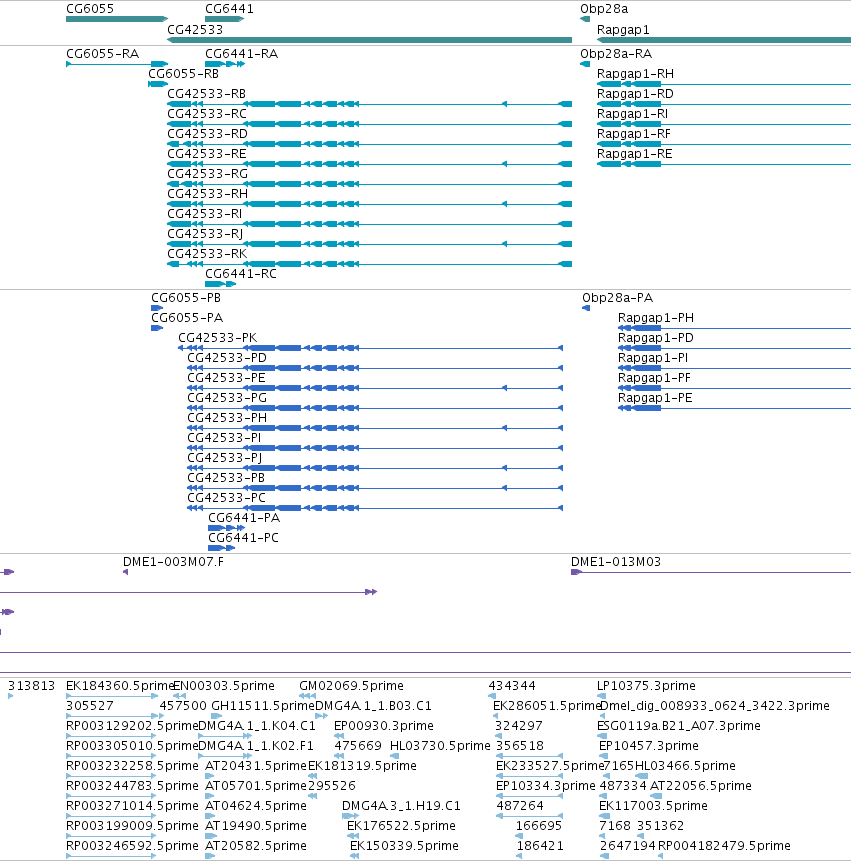Select the EN00303.5prime EST label

coord(224,686)
